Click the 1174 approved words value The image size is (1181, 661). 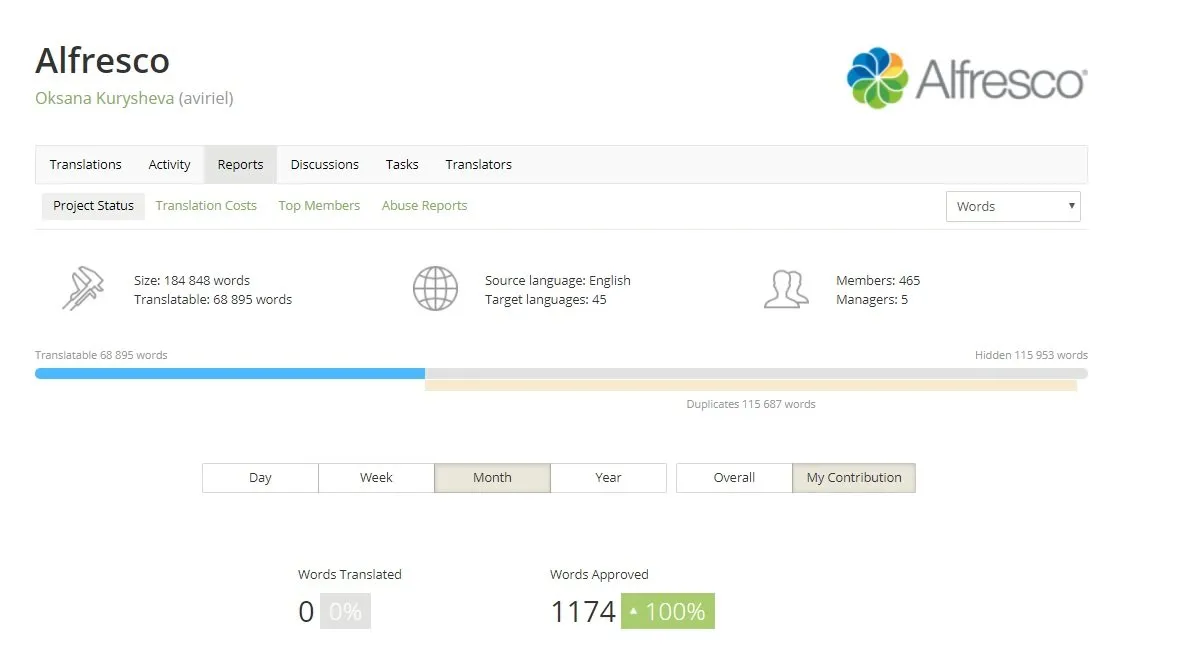coord(584,611)
